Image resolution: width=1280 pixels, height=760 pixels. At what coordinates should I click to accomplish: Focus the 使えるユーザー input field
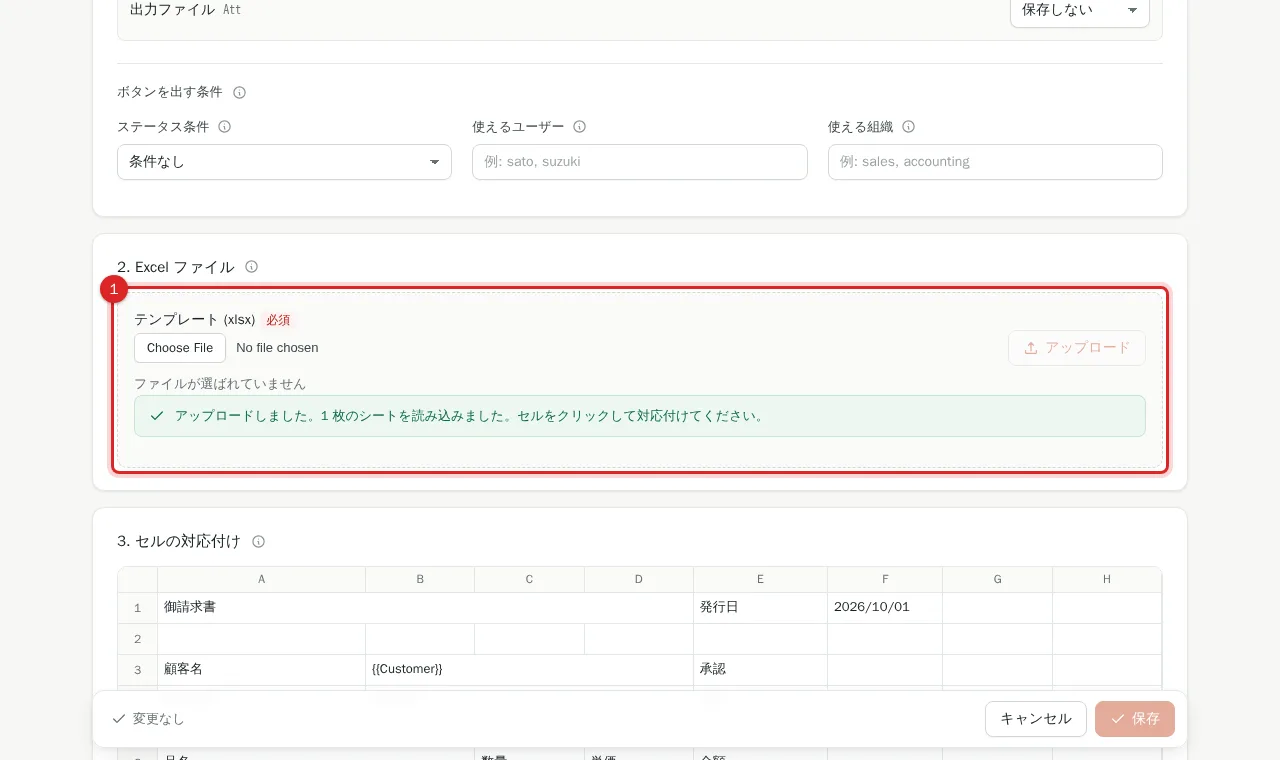point(640,162)
